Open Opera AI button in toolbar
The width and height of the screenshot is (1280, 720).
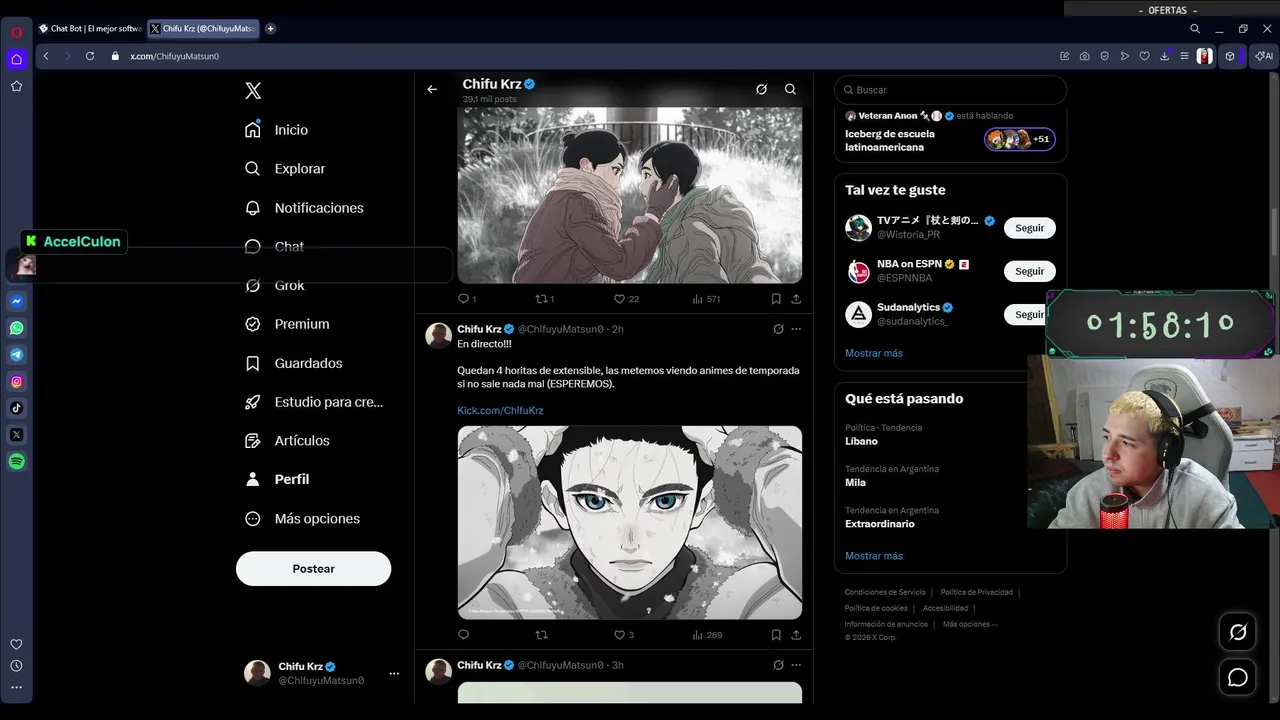pyautogui.click(x=1264, y=56)
